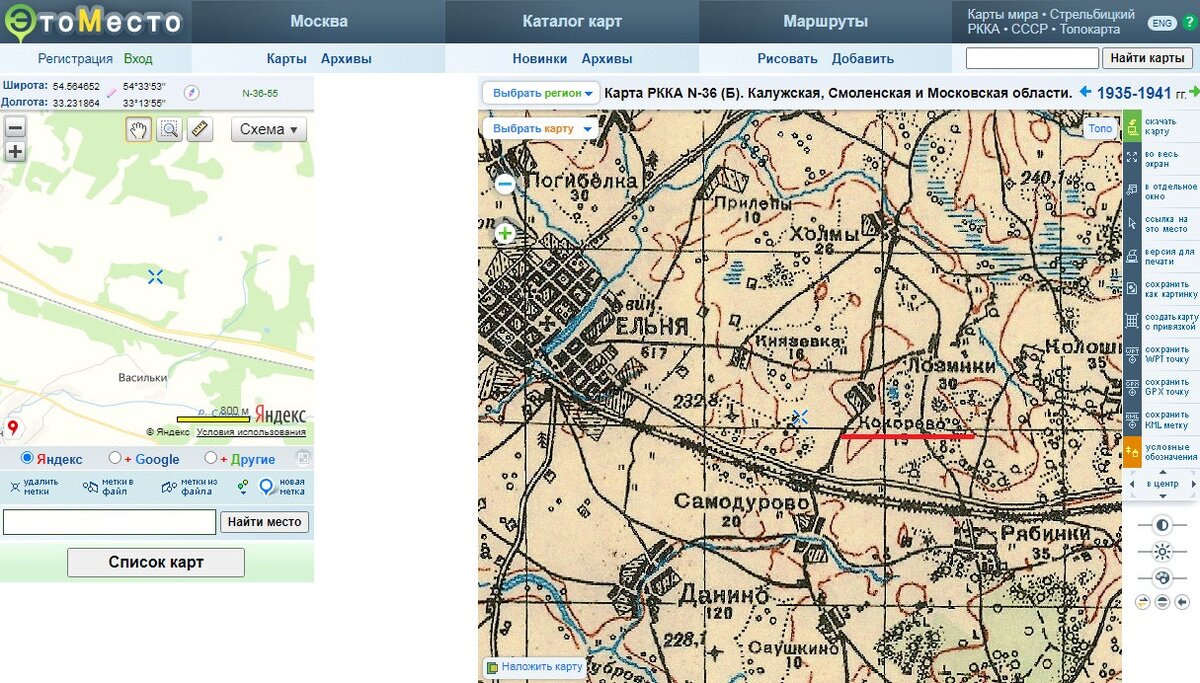Click green right arrow after 1935-1941
The width and height of the screenshot is (1200, 683).
1194,92
